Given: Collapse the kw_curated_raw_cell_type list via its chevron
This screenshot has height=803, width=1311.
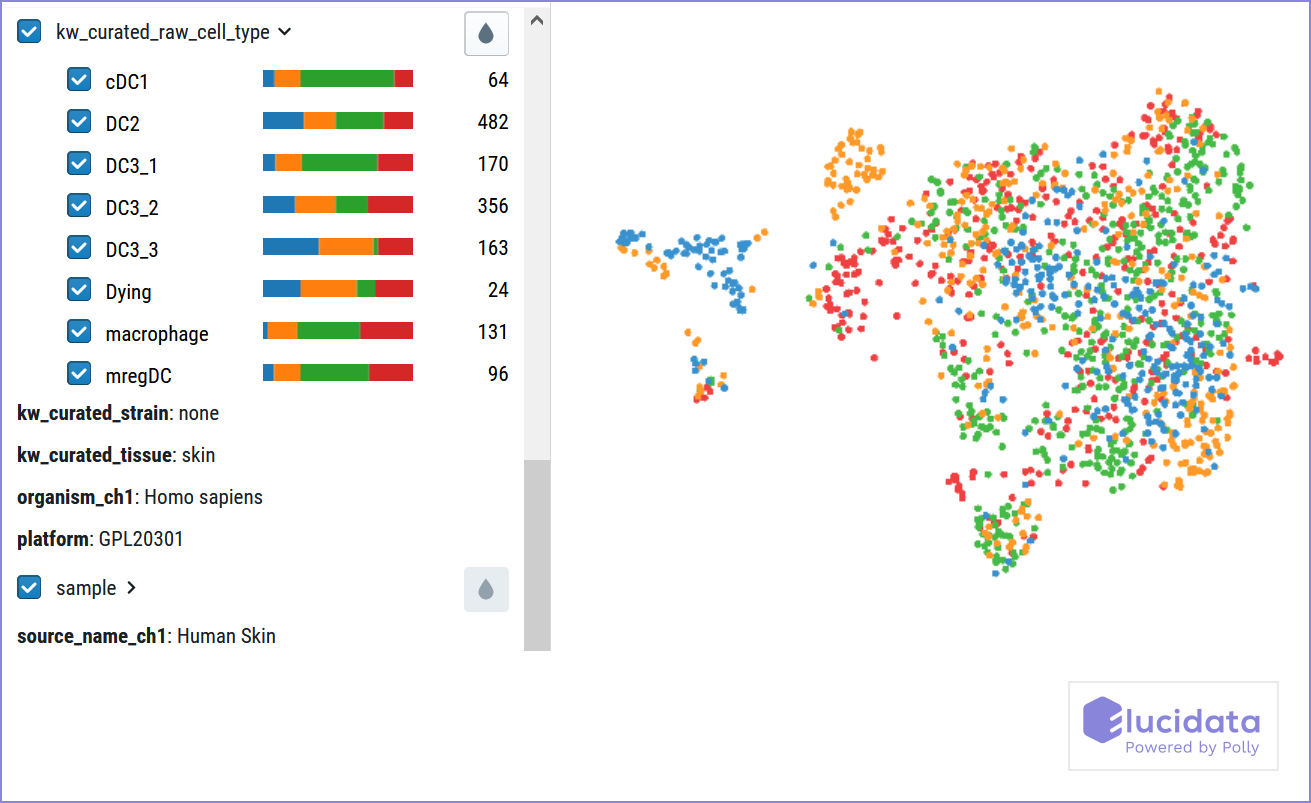Looking at the screenshot, I should click(284, 31).
